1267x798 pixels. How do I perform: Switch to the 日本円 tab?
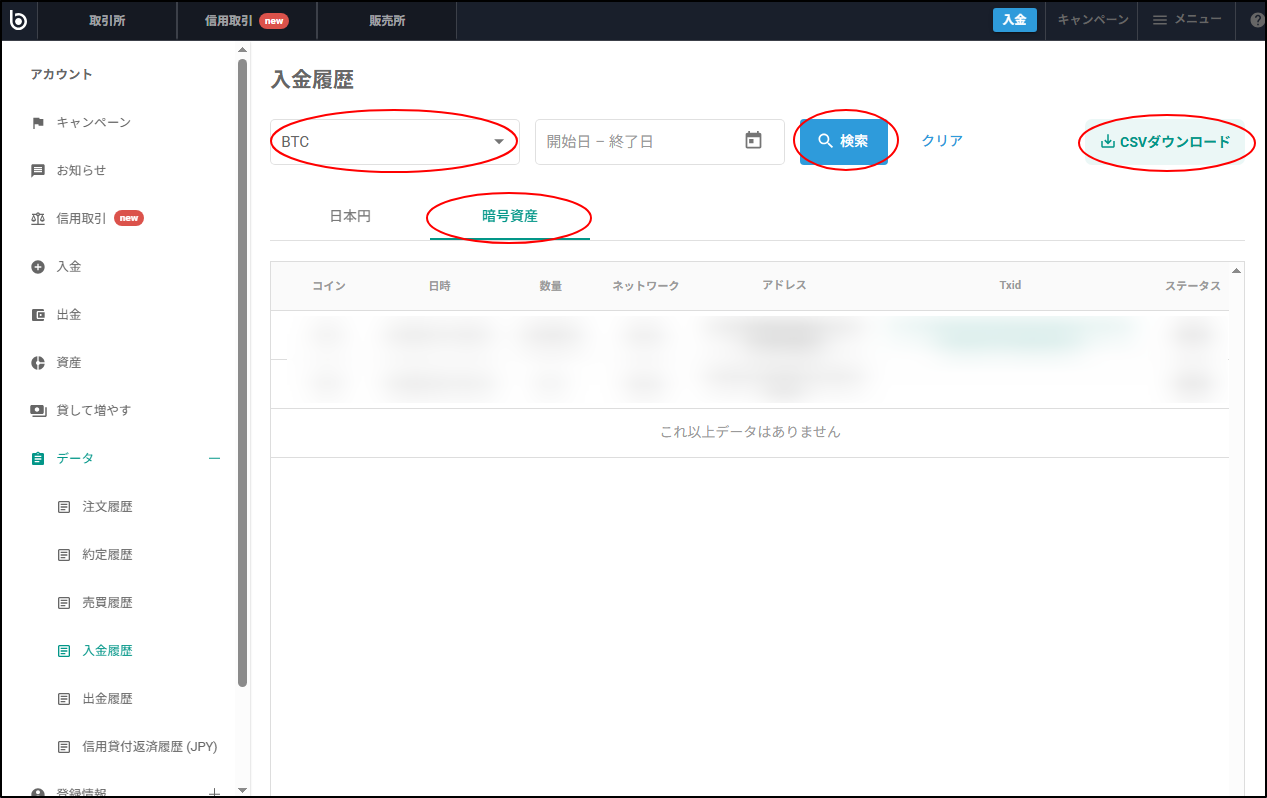[348, 215]
